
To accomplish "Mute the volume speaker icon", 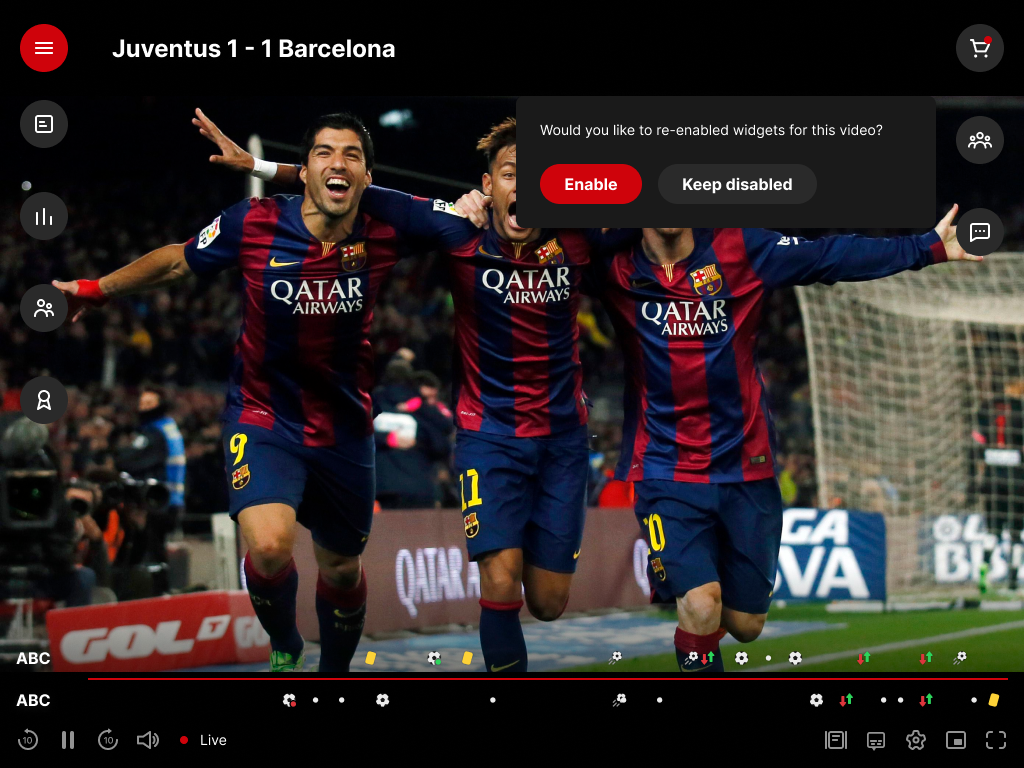I will tap(148, 740).
